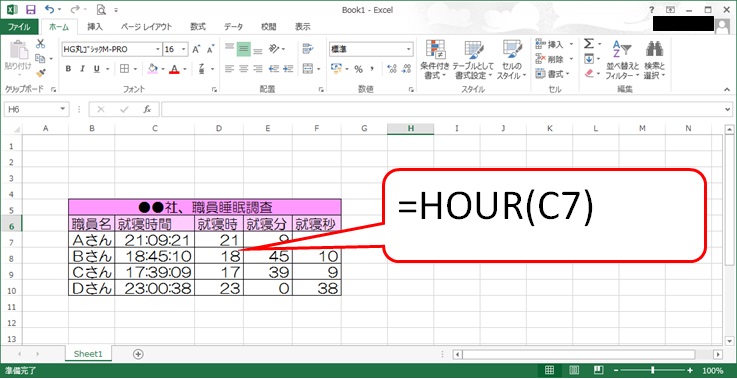Merge and center the selected cells
Screen dimensions: 737x379
tap(308, 69)
